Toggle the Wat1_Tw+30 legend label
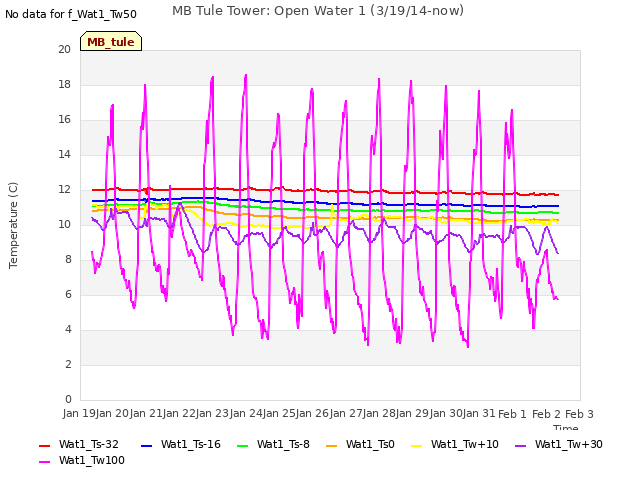The height and width of the screenshot is (480, 640). pyautogui.click(x=569, y=444)
